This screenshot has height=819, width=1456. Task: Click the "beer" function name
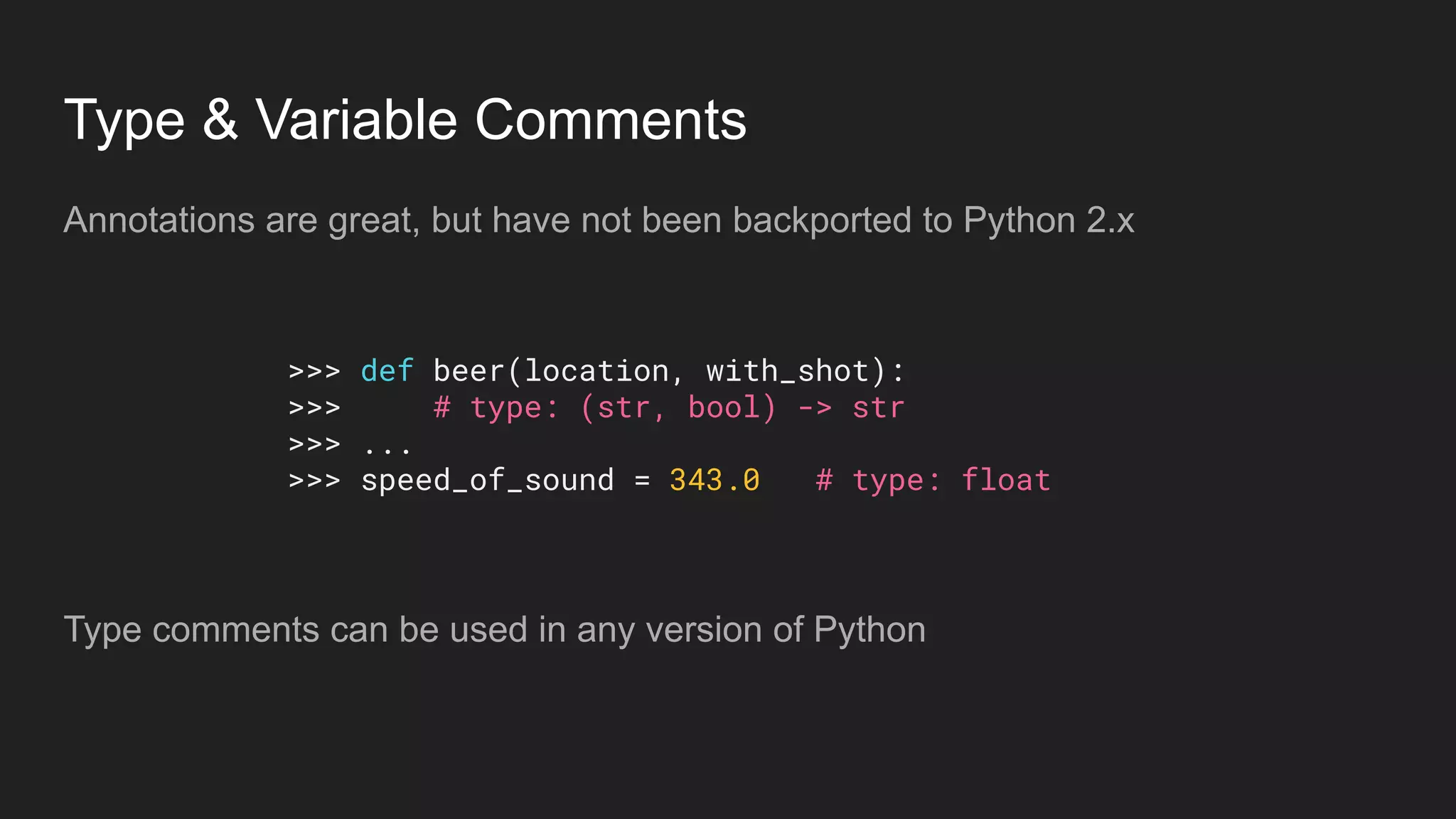469,371
